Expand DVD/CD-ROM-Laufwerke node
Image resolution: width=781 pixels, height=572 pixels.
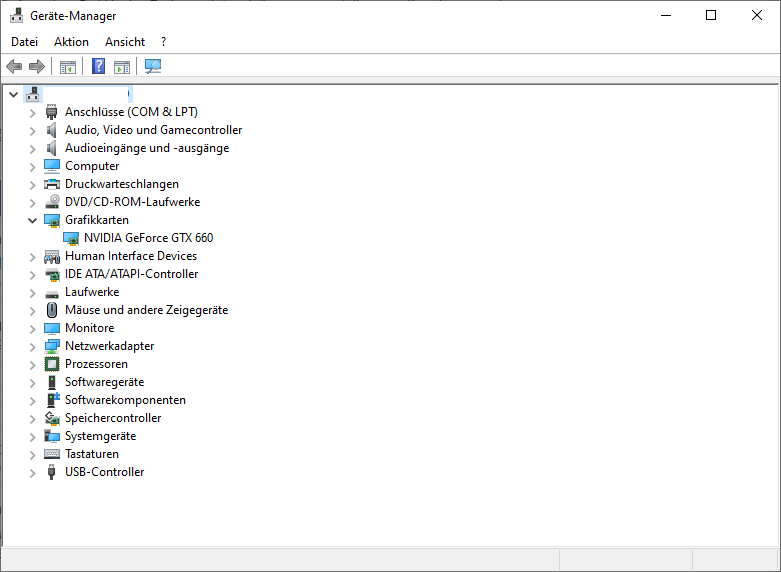coord(33,202)
